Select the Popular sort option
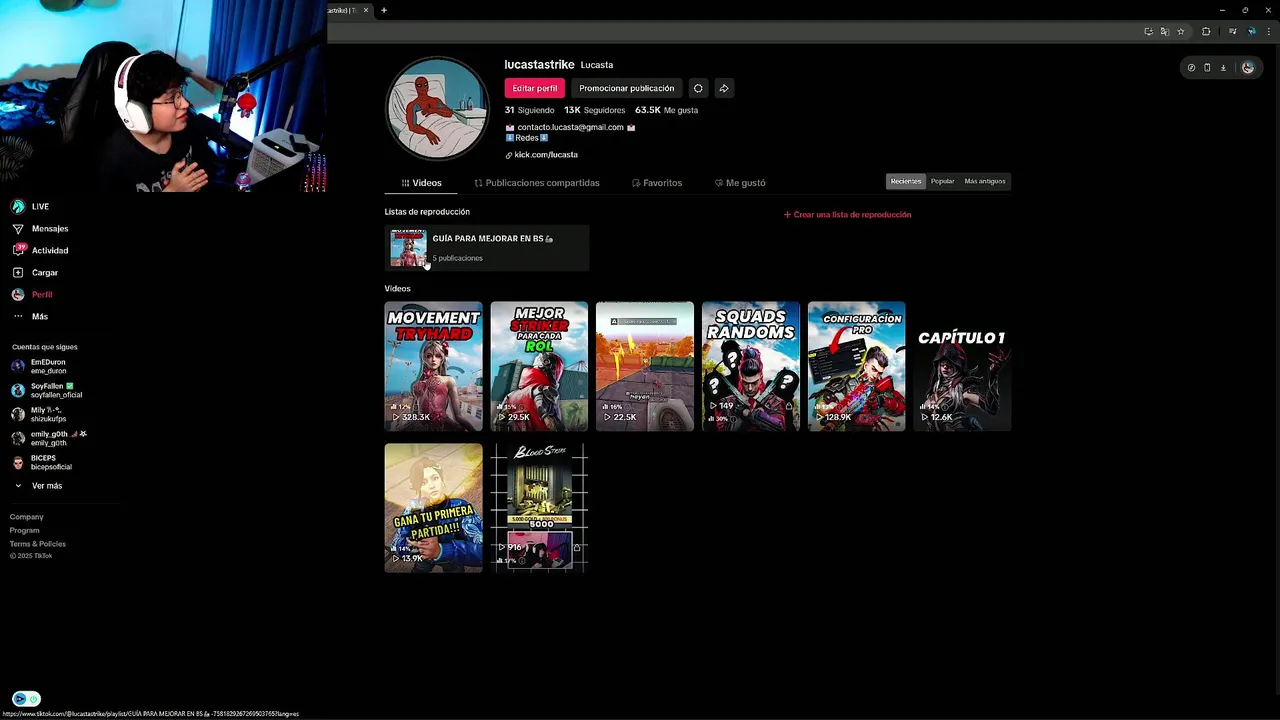The width and height of the screenshot is (1280, 720). click(x=942, y=181)
